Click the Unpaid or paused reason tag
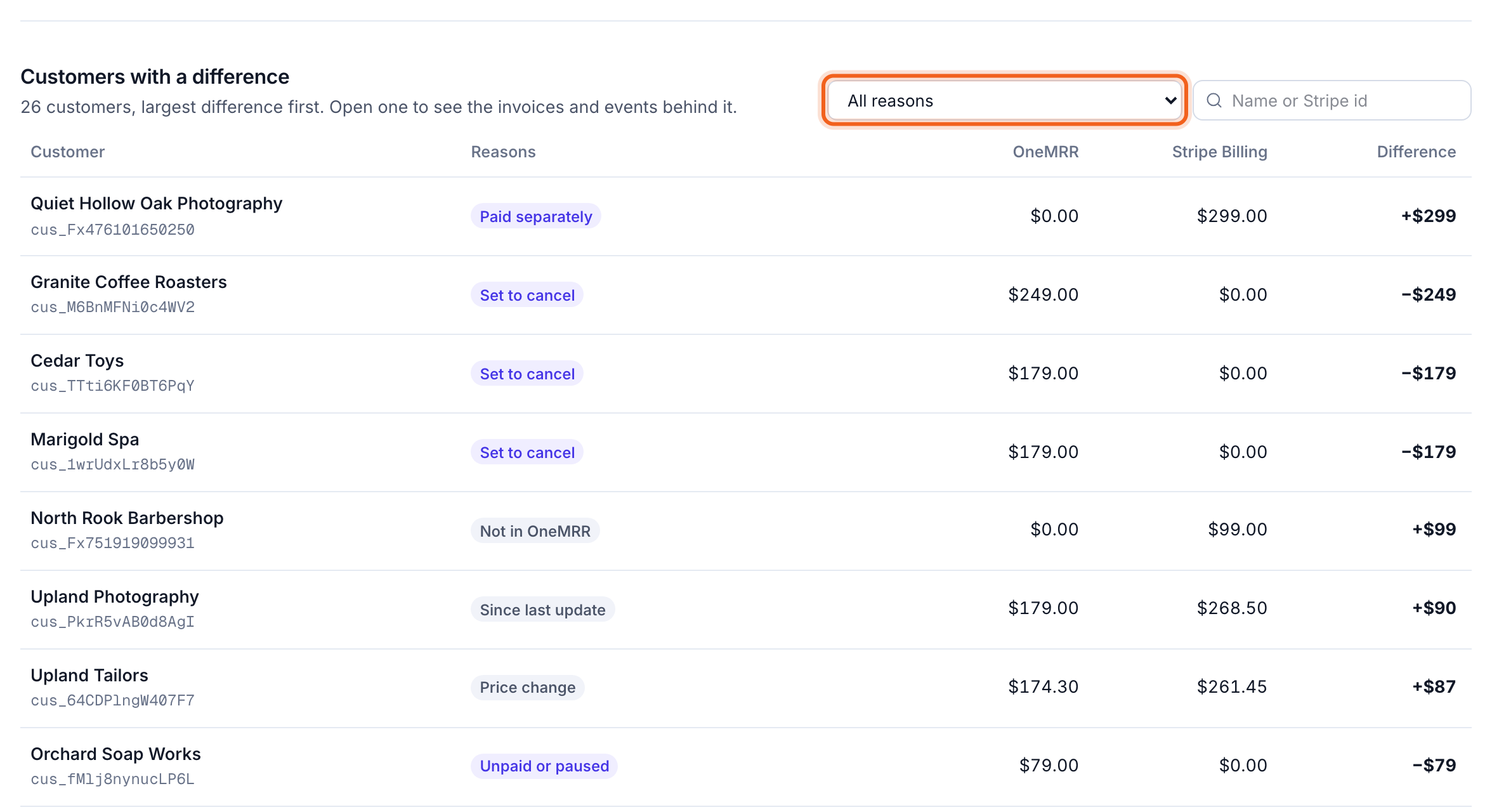Image resolution: width=1492 pixels, height=812 pixels. pos(544,766)
